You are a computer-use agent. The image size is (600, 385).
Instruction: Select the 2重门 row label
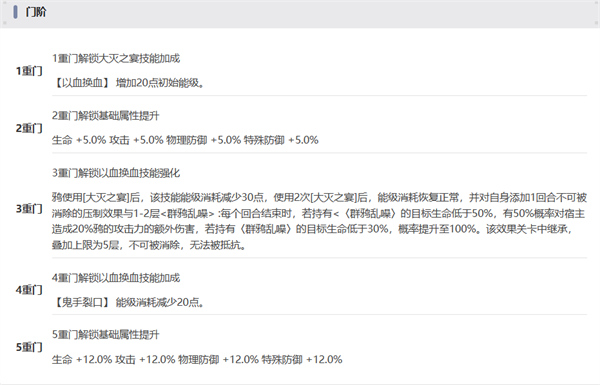pyautogui.click(x=29, y=128)
